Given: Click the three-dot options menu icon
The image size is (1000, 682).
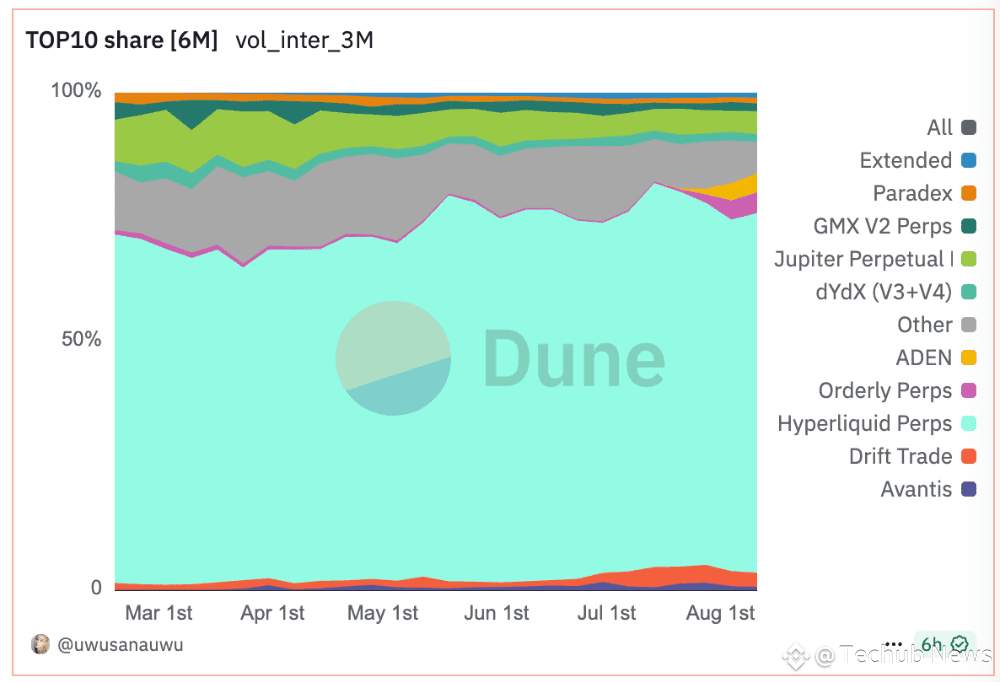Looking at the screenshot, I should [x=894, y=644].
